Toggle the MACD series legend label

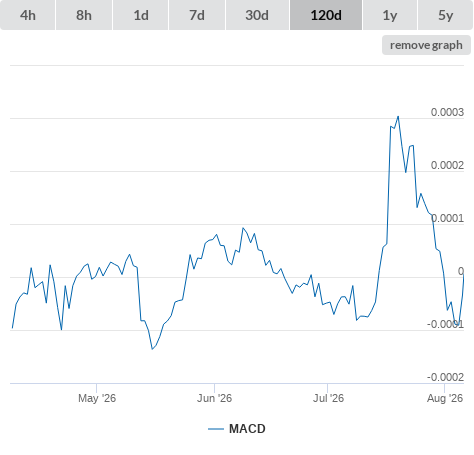tap(247, 429)
